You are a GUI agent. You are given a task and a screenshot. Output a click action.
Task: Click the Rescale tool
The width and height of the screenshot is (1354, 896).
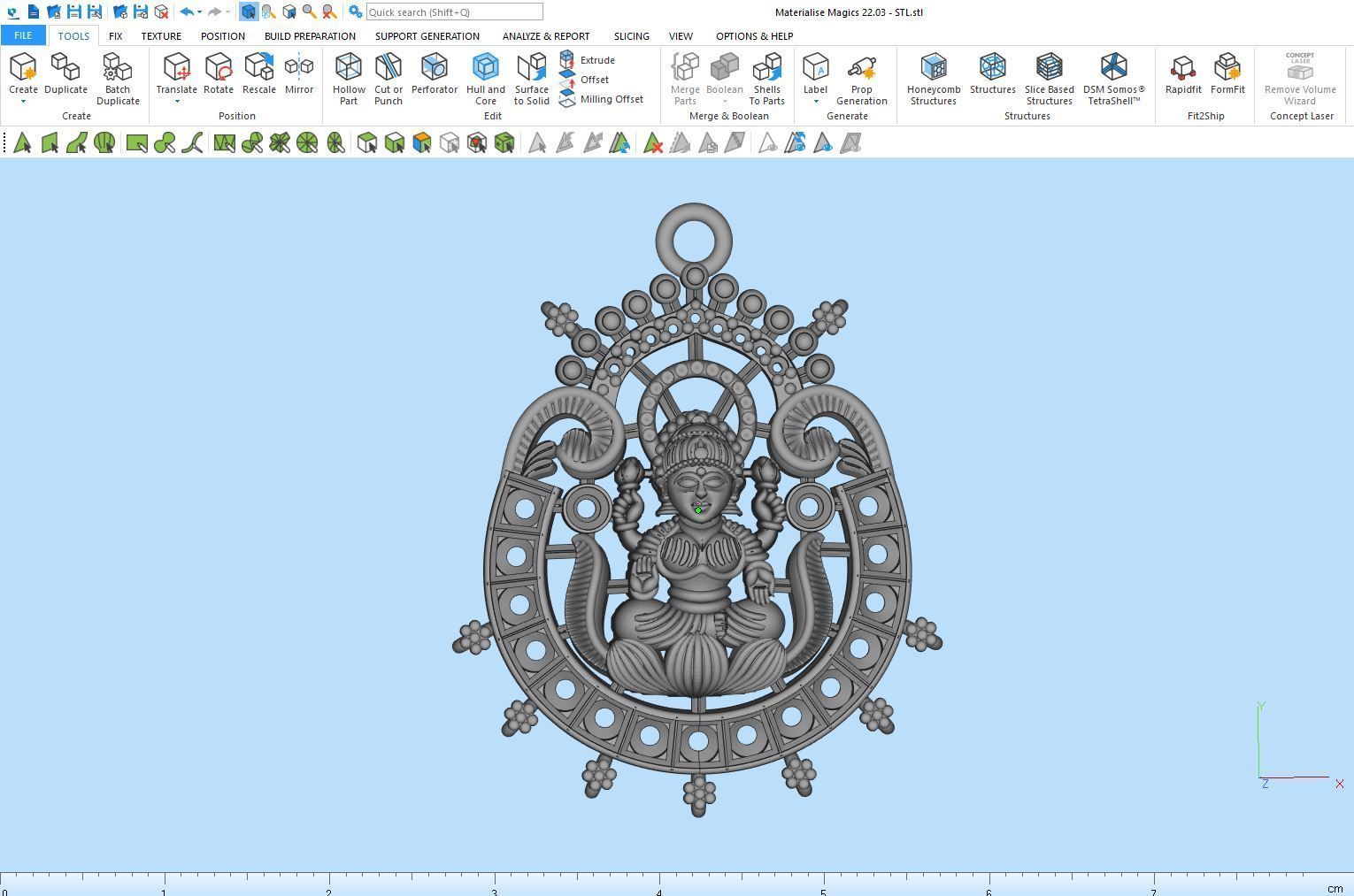click(259, 74)
